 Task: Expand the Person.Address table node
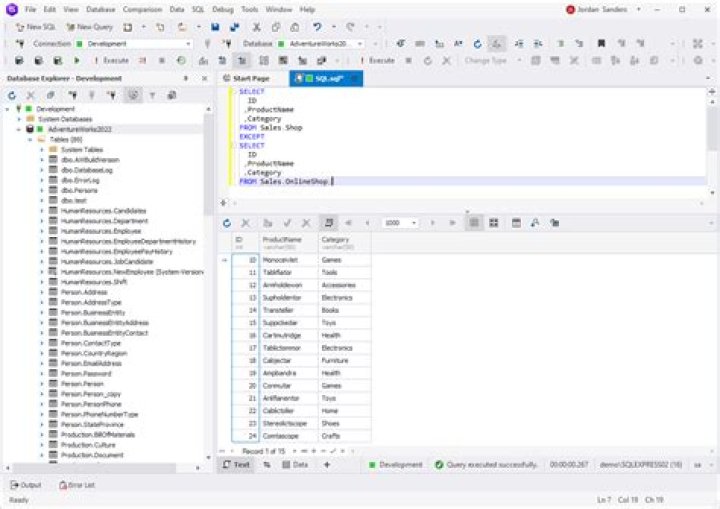42,292
